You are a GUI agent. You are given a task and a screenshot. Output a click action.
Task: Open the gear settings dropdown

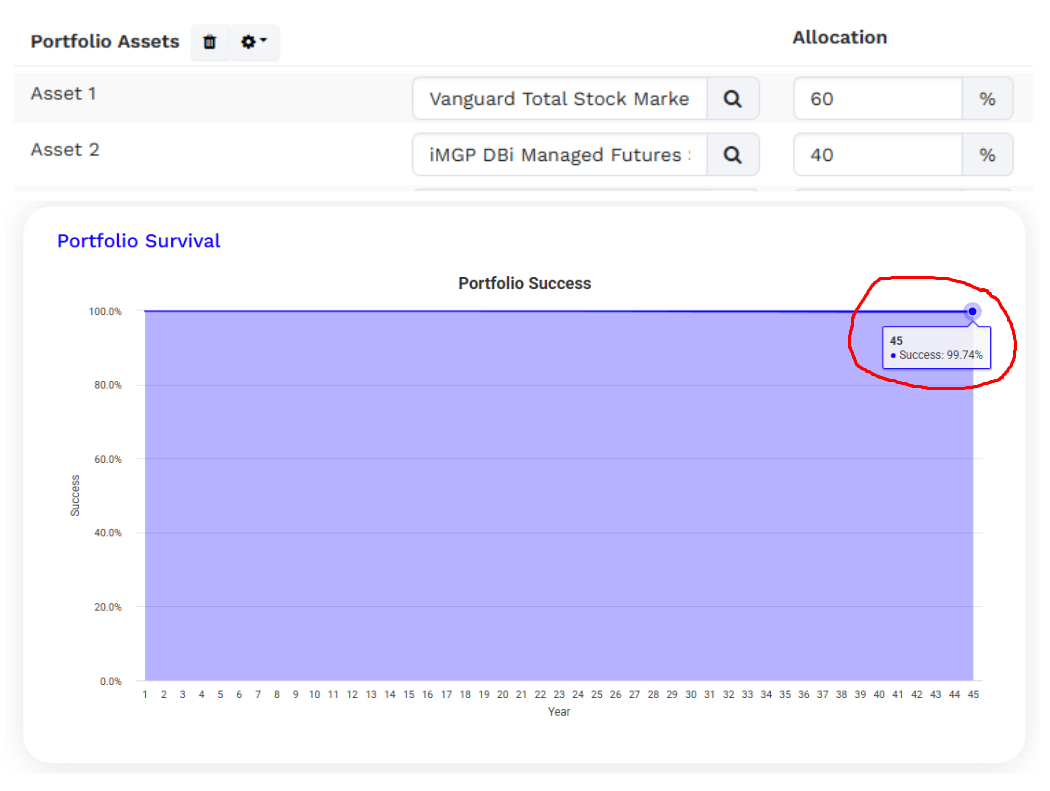click(x=254, y=42)
